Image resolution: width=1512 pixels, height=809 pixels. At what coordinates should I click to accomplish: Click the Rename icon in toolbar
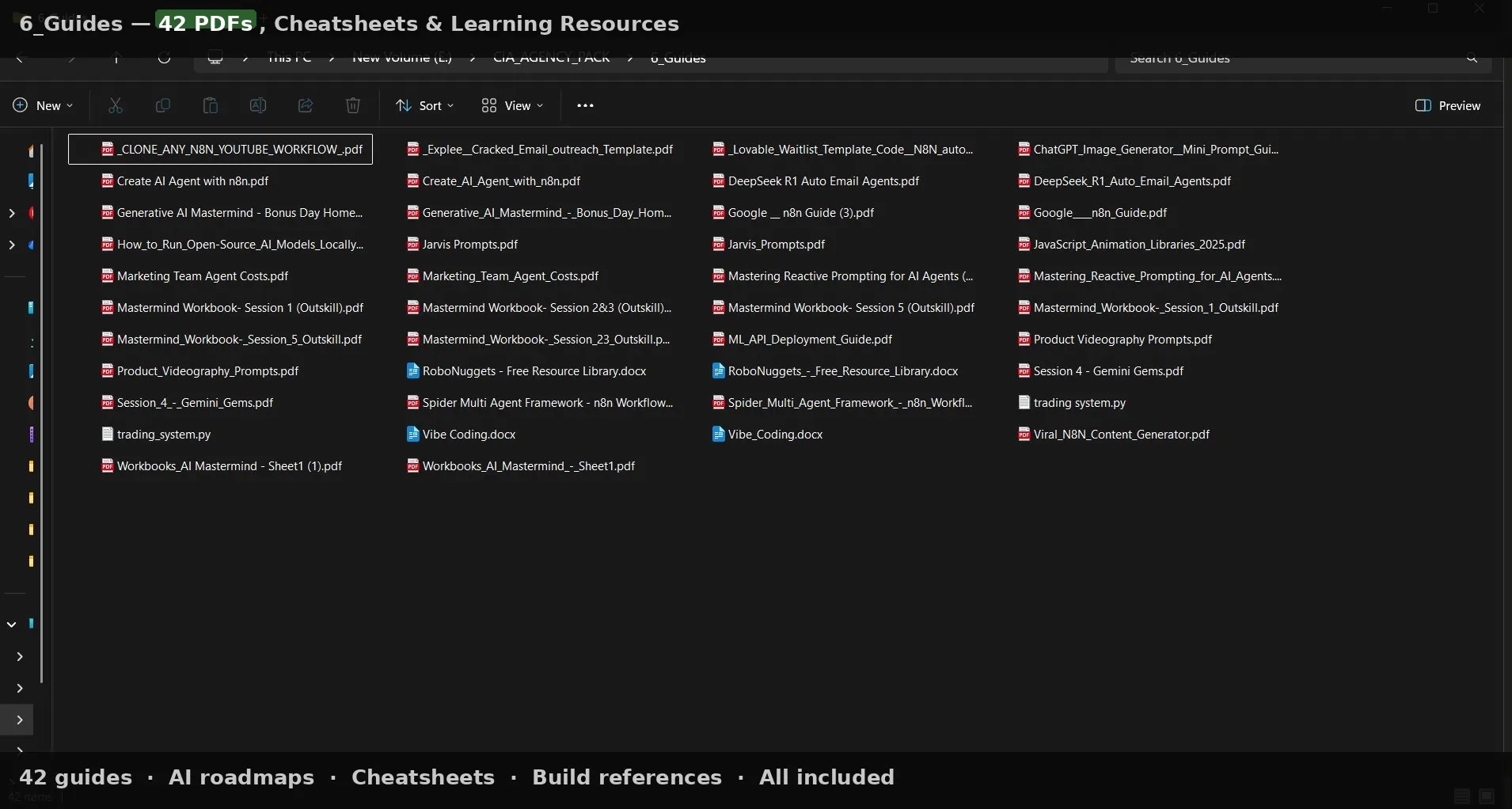258,105
